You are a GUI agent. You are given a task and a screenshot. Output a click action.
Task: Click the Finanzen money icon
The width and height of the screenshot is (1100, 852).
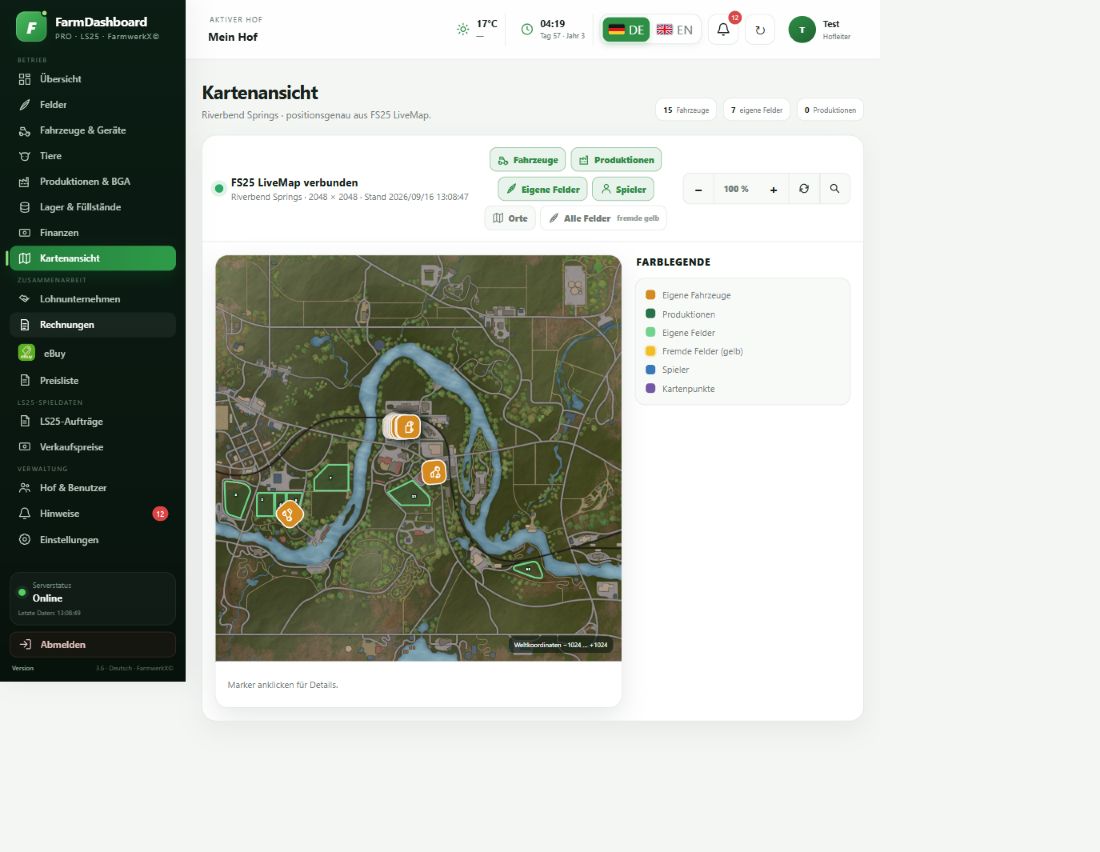[x=25, y=232]
